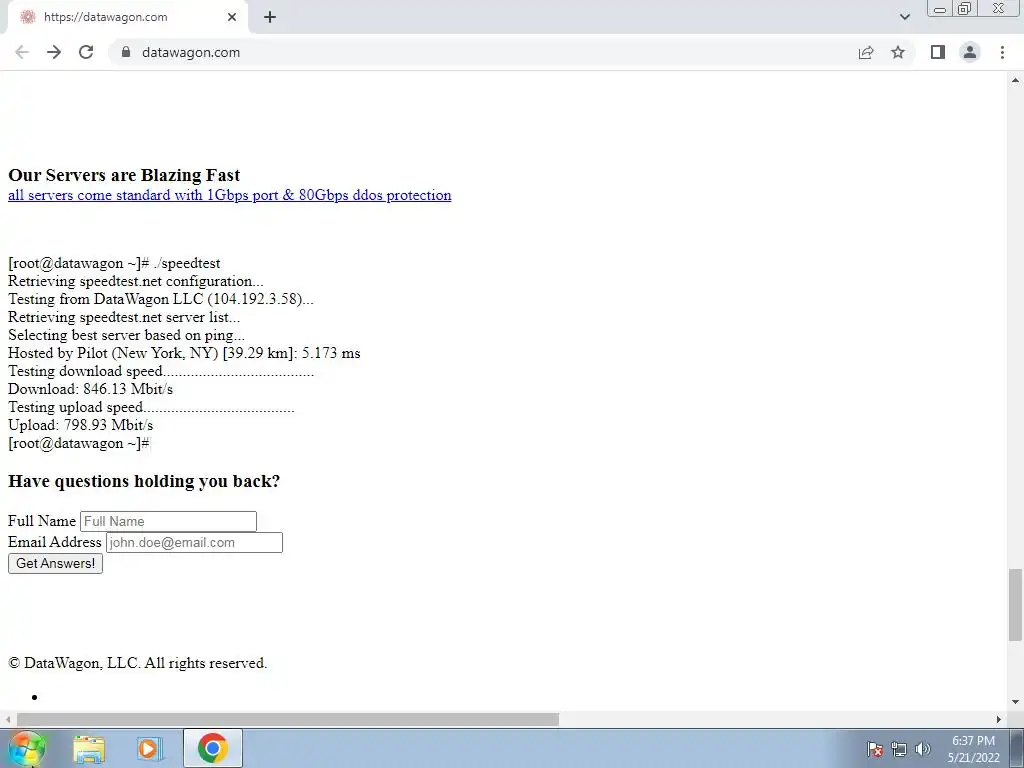Open Windows Explorer from the taskbar
The image size is (1024, 768).
89,749
